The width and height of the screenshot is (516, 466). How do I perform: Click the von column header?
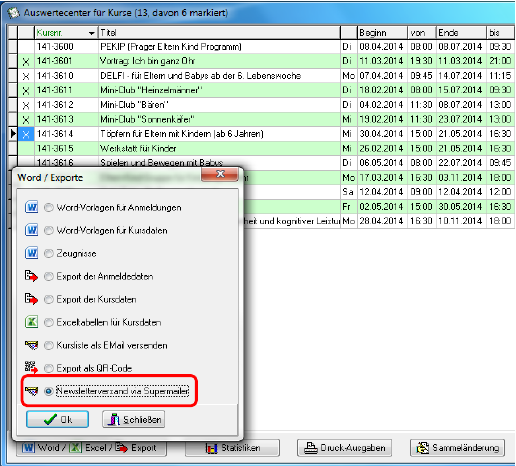pos(422,33)
